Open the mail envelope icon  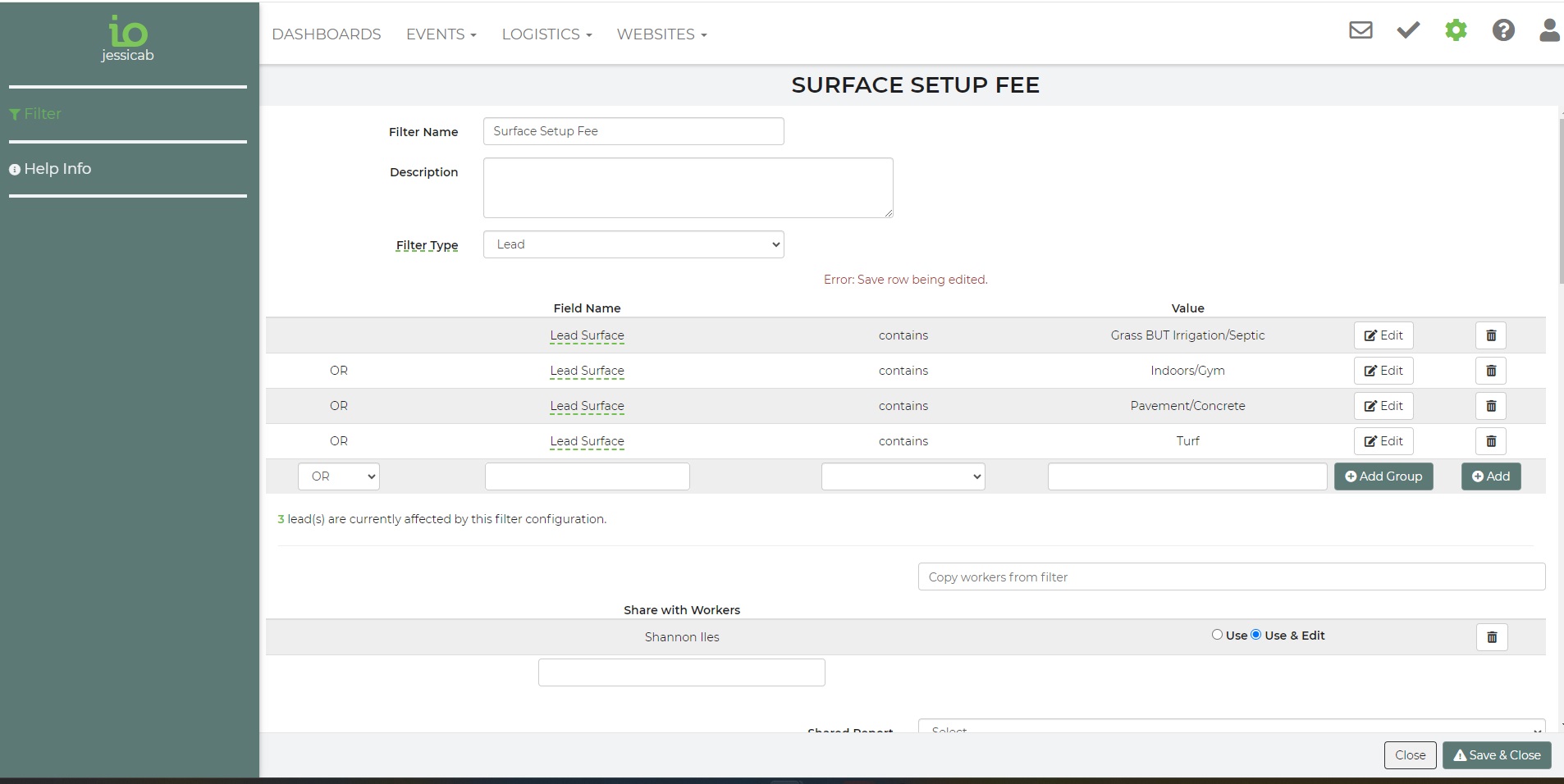[1360, 31]
